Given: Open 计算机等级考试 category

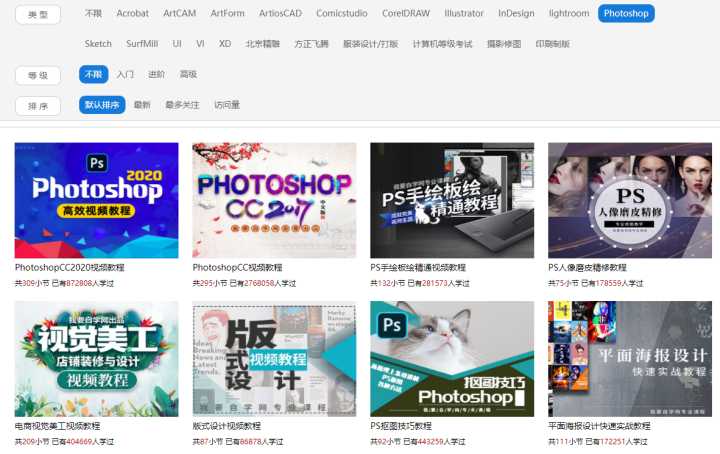Looking at the screenshot, I should pyautogui.click(x=442, y=44).
